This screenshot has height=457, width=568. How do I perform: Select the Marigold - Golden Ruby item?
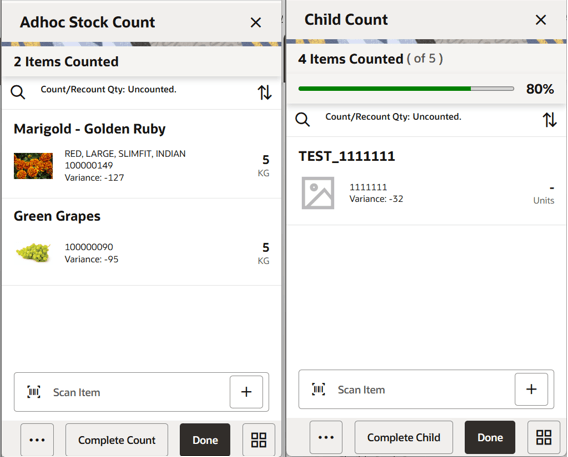click(x=141, y=154)
